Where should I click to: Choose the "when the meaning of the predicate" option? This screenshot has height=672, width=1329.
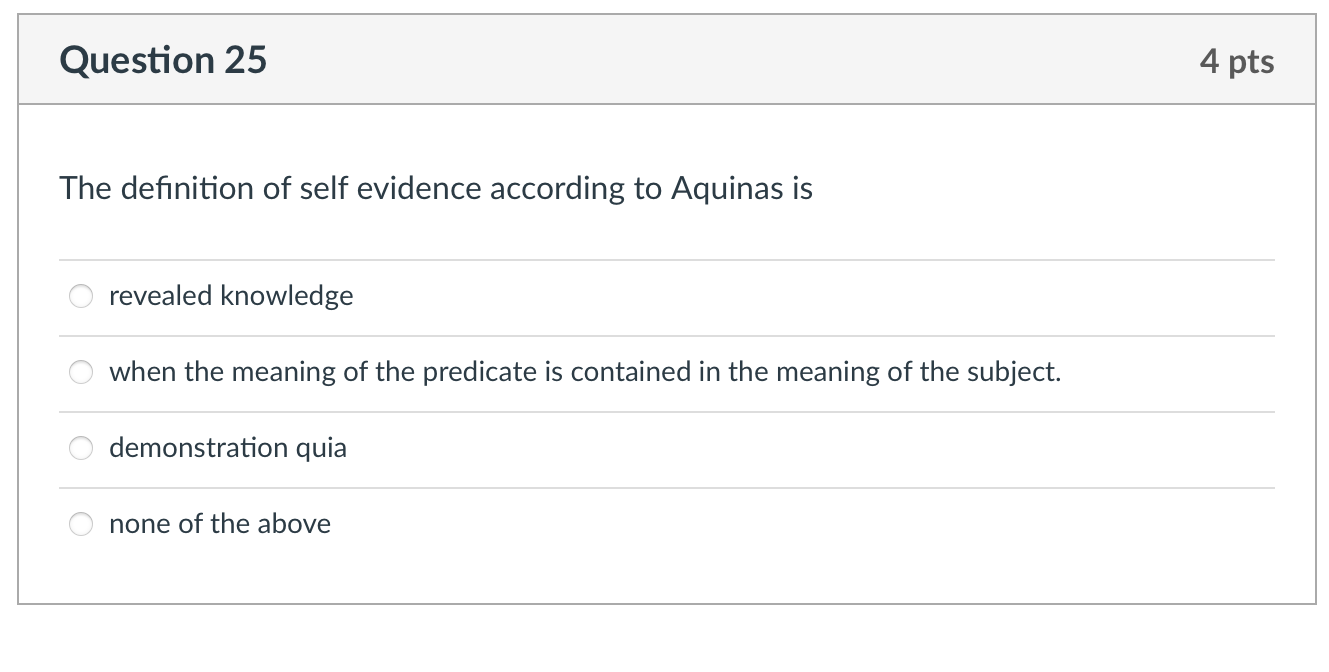81,372
